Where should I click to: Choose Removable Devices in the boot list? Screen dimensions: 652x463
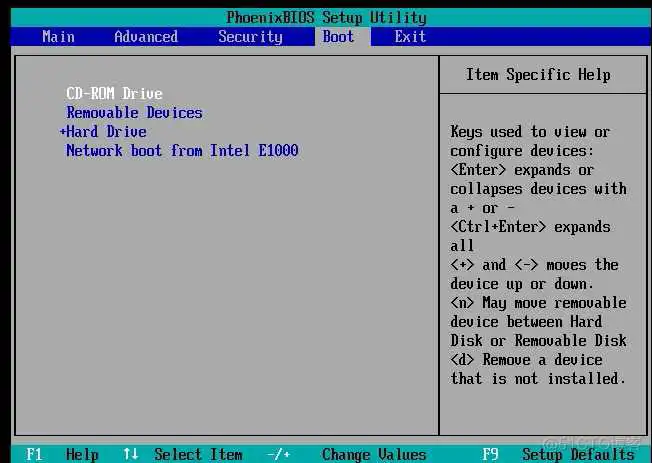click(134, 113)
